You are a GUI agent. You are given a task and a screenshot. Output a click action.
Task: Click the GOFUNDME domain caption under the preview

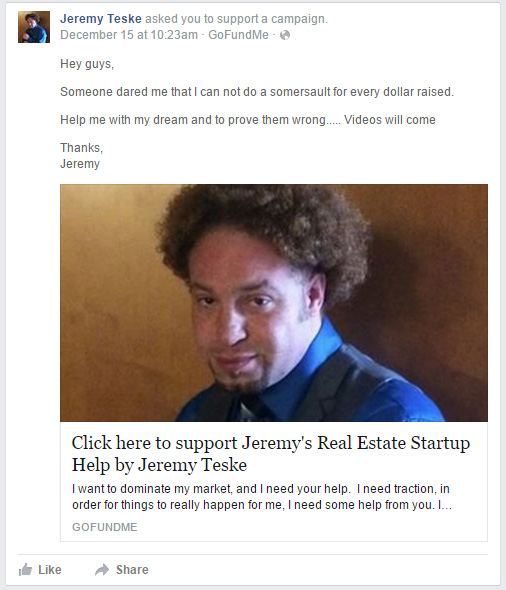click(x=105, y=527)
